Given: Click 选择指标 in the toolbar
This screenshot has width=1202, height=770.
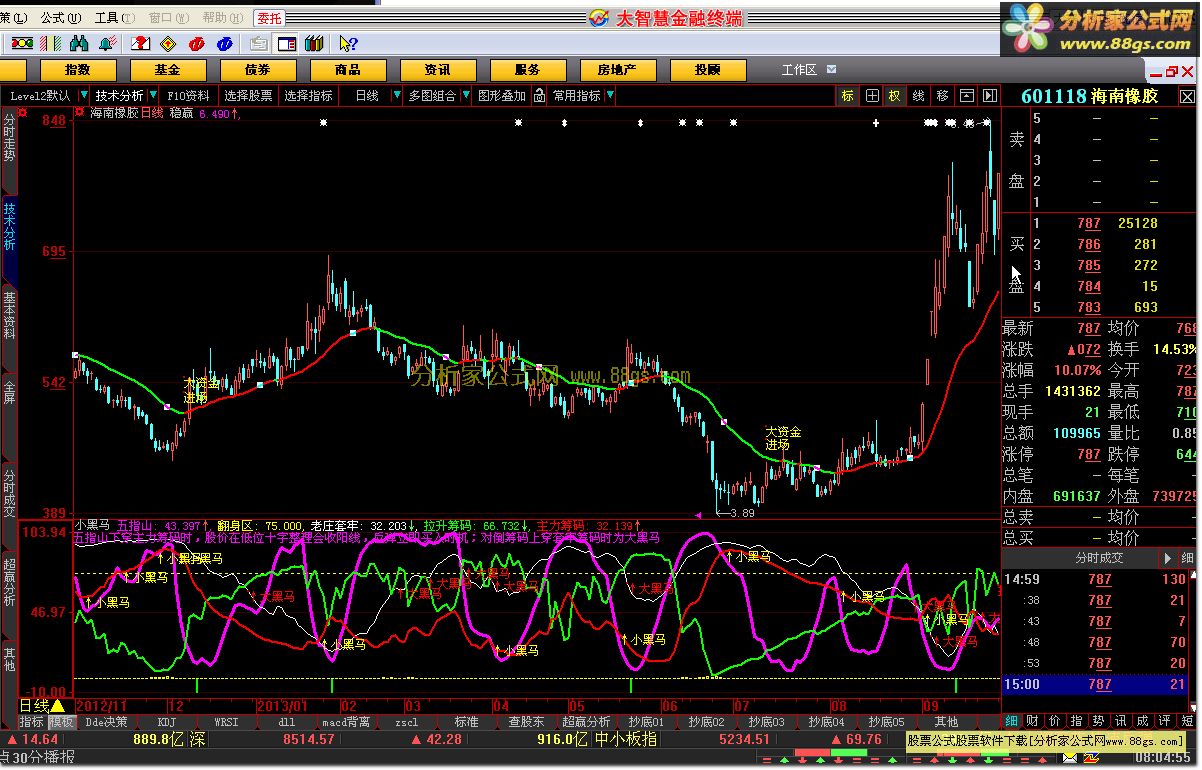Looking at the screenshot, I should coord(308,95).
